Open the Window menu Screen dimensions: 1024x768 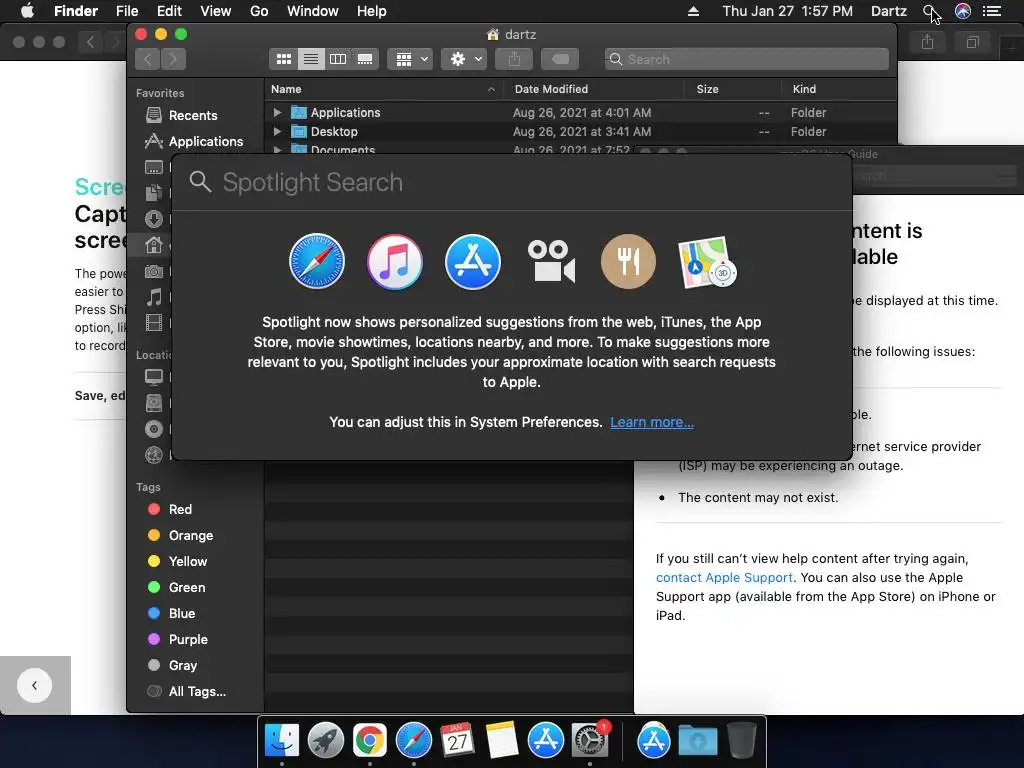click(313, 11)
